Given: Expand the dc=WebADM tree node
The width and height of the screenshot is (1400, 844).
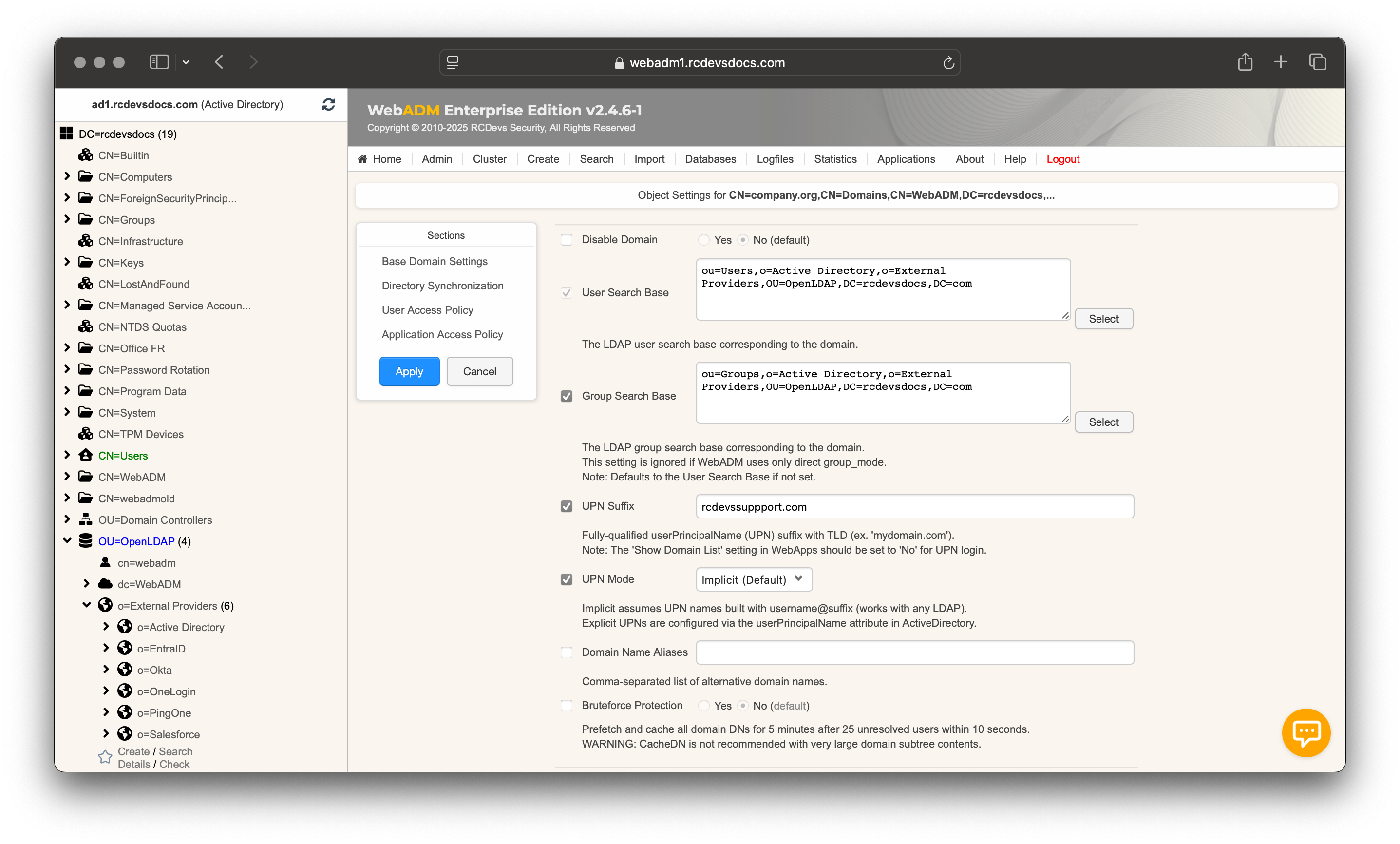Looking at the screenshot, I should point(86,584).
